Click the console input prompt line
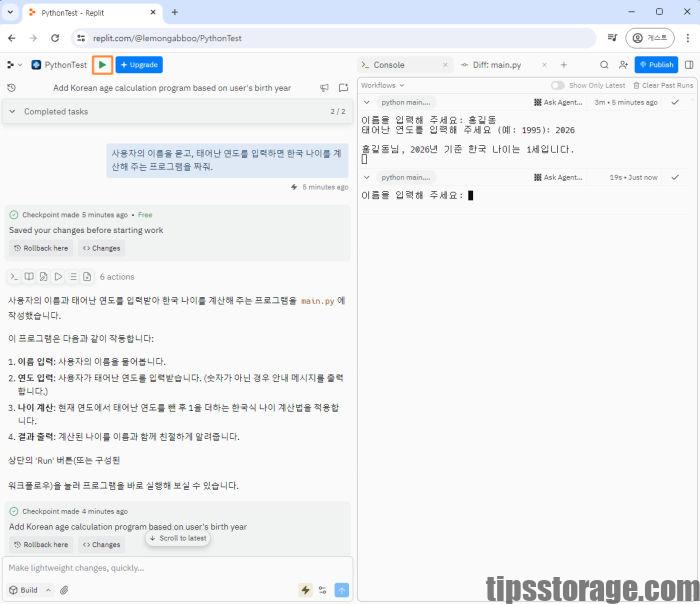Viewport: 700px width, 604px height. [417, 195]
